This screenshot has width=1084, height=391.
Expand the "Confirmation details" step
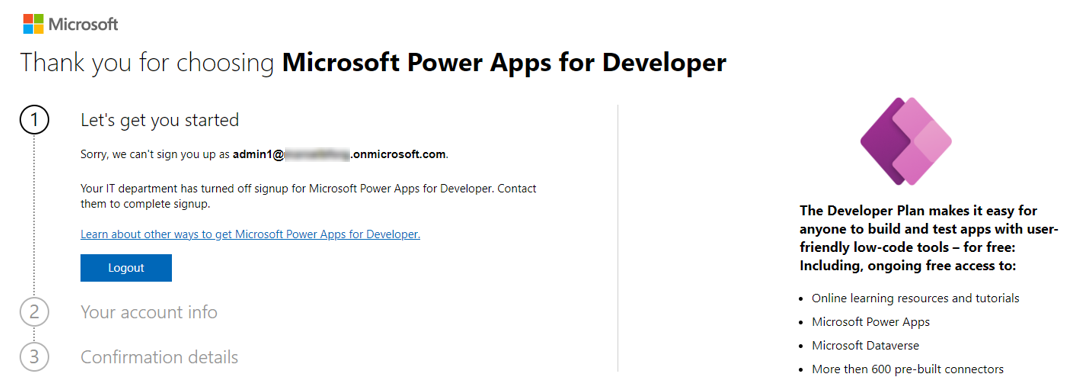(159, 357)
